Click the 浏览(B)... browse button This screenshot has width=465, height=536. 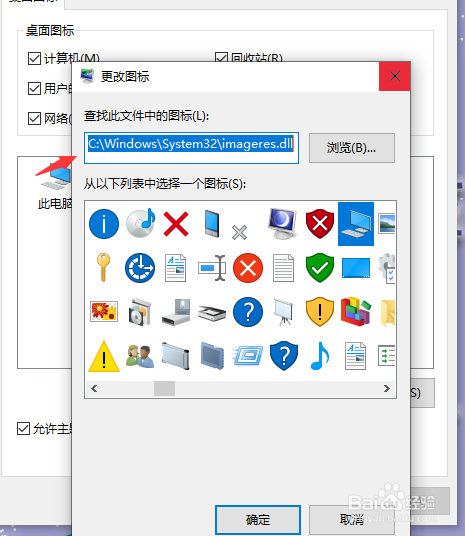point(352,148)
